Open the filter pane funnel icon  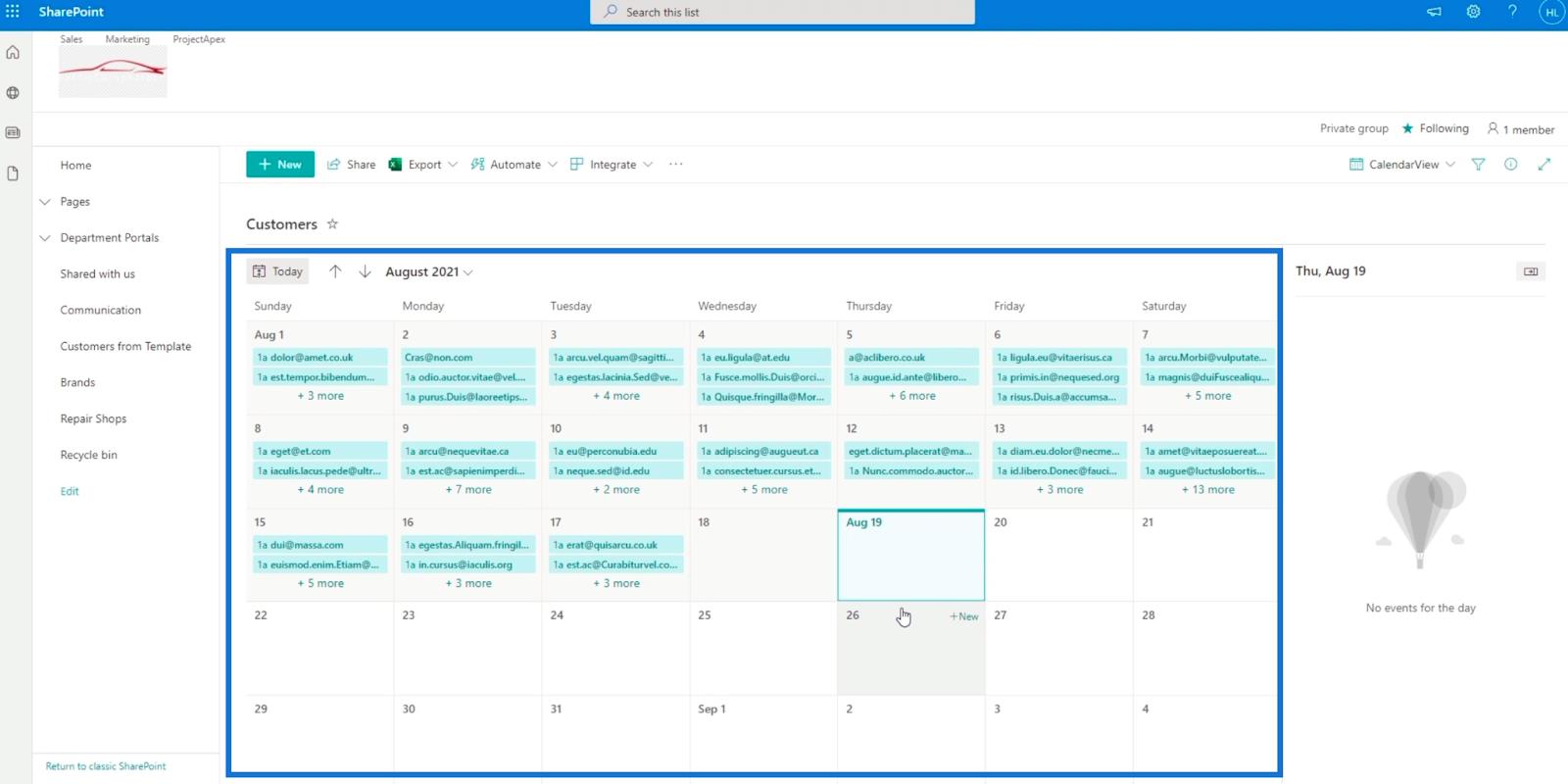(1478, 165)
